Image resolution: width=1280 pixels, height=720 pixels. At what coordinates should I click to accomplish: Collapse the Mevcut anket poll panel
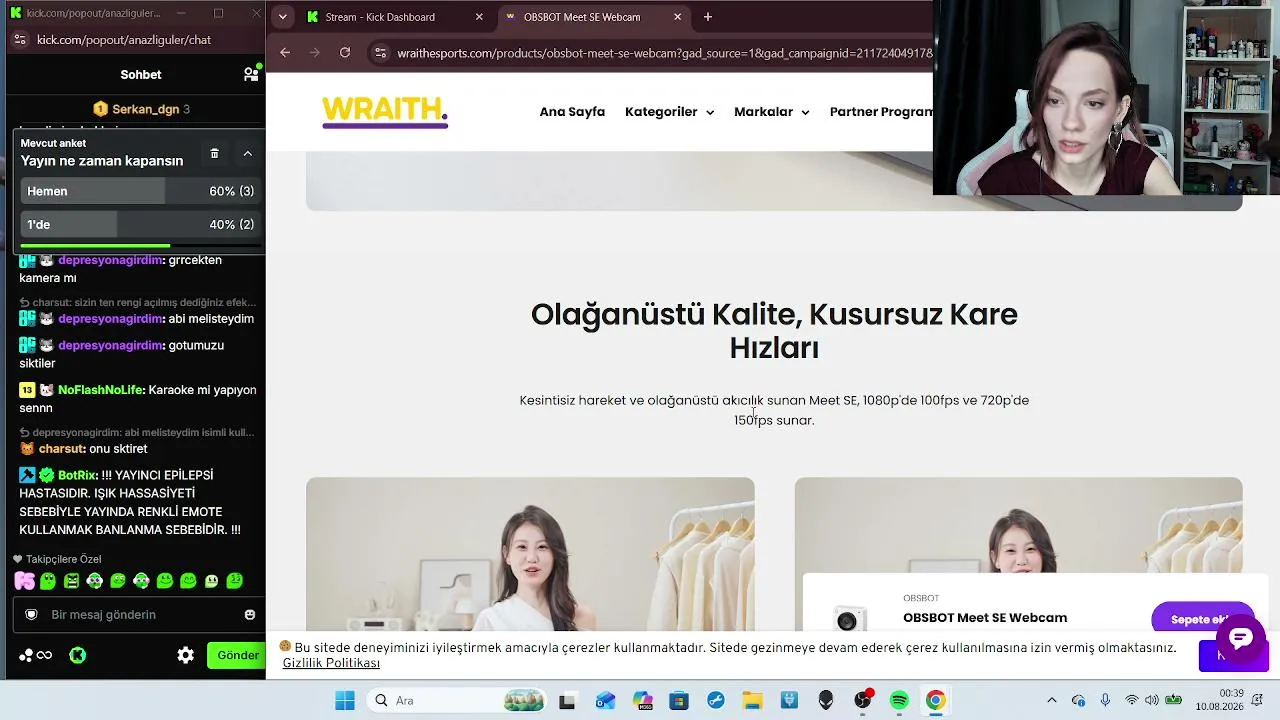247,153
